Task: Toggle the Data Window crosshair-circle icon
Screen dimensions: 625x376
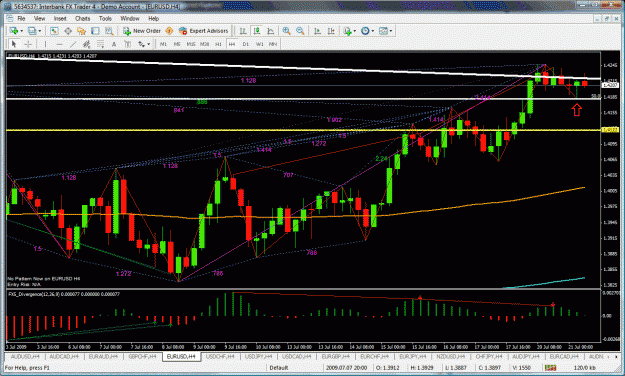Action: coord(68,31)
